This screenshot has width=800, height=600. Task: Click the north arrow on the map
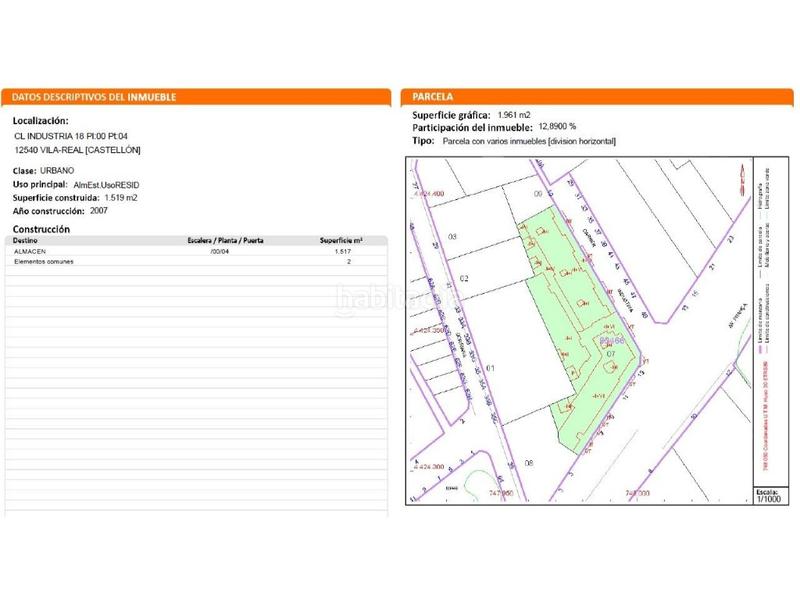(741, 175)
